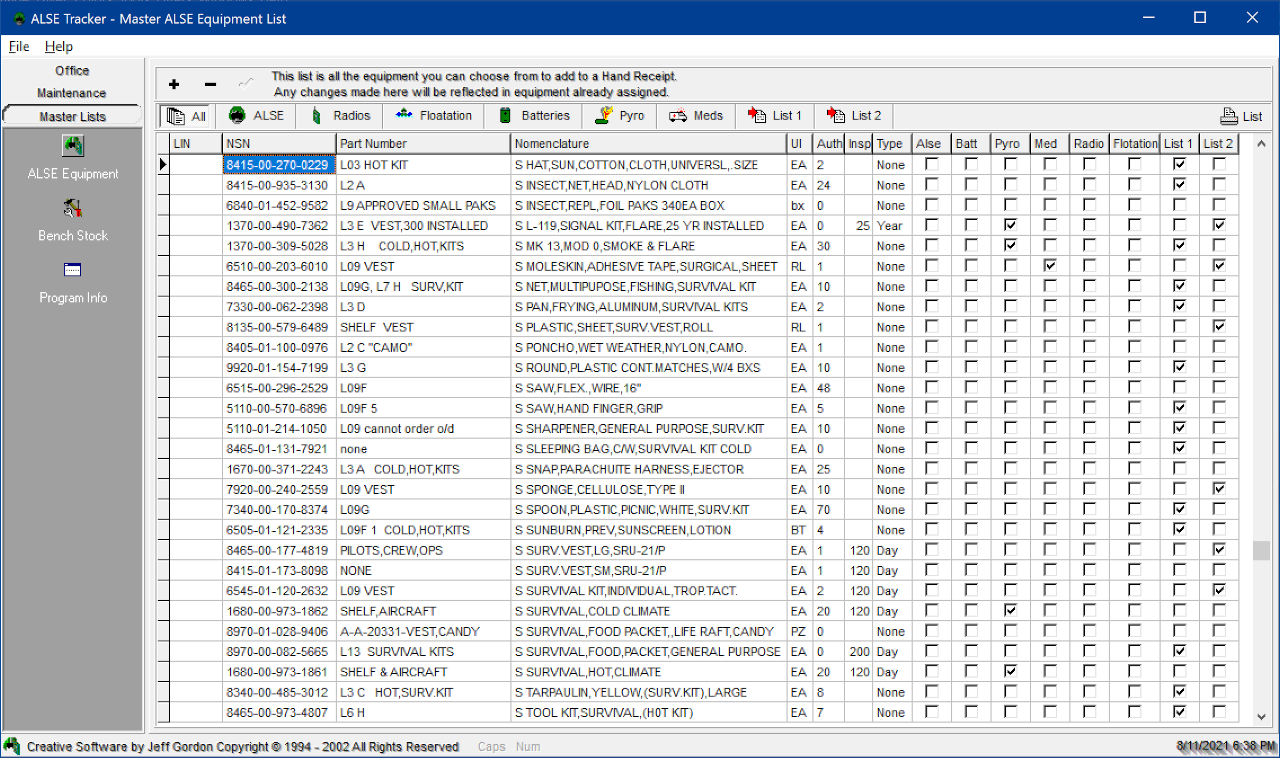Viewport: 1280px width, 758px height.
Task: Select part number A-A-20331-VEST,CANDY
Action: click(423, 631)
